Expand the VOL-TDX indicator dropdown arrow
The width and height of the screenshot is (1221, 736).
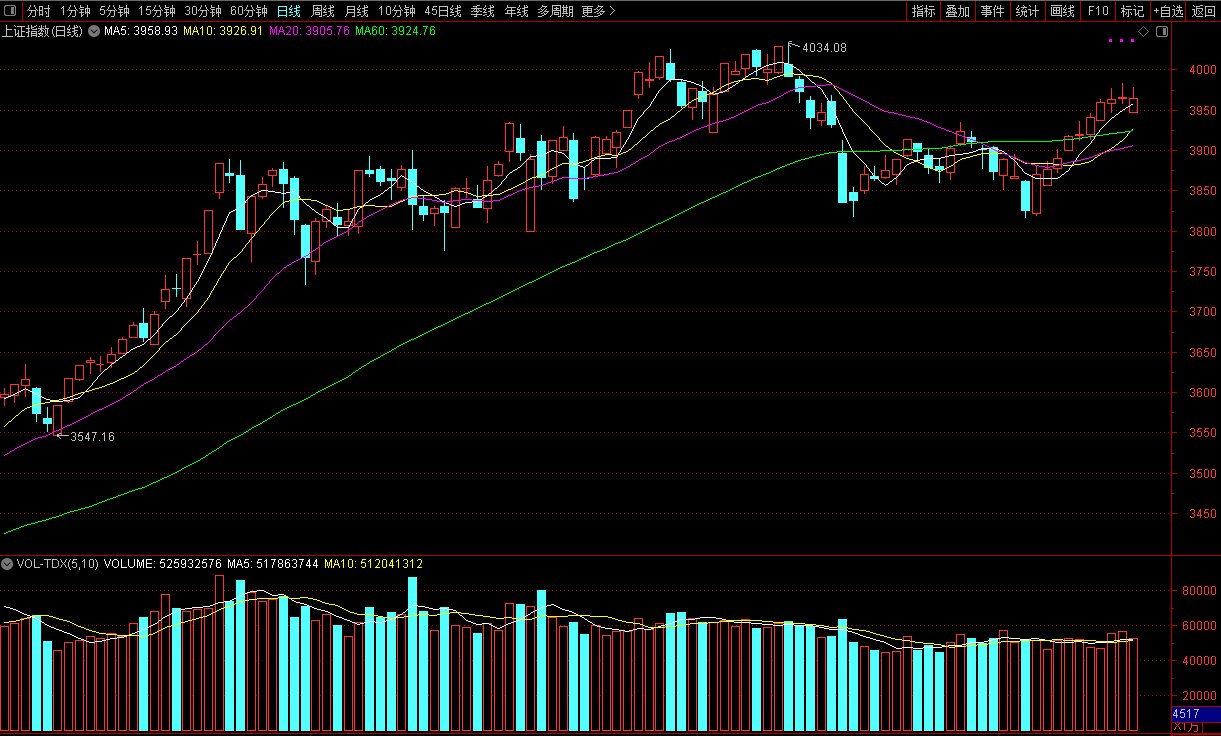point(9,564)
